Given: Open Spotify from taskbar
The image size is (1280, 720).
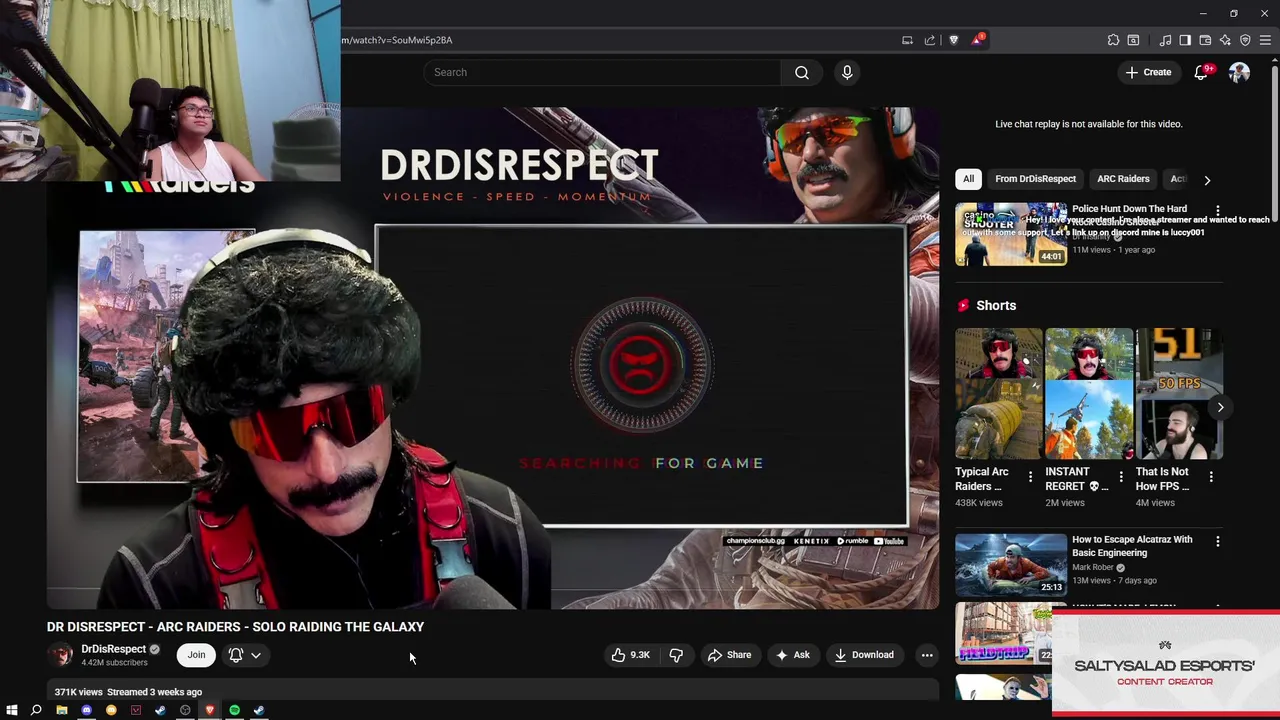Looking at the screenshot, I should pyautogui.click(x=235, y=710).
